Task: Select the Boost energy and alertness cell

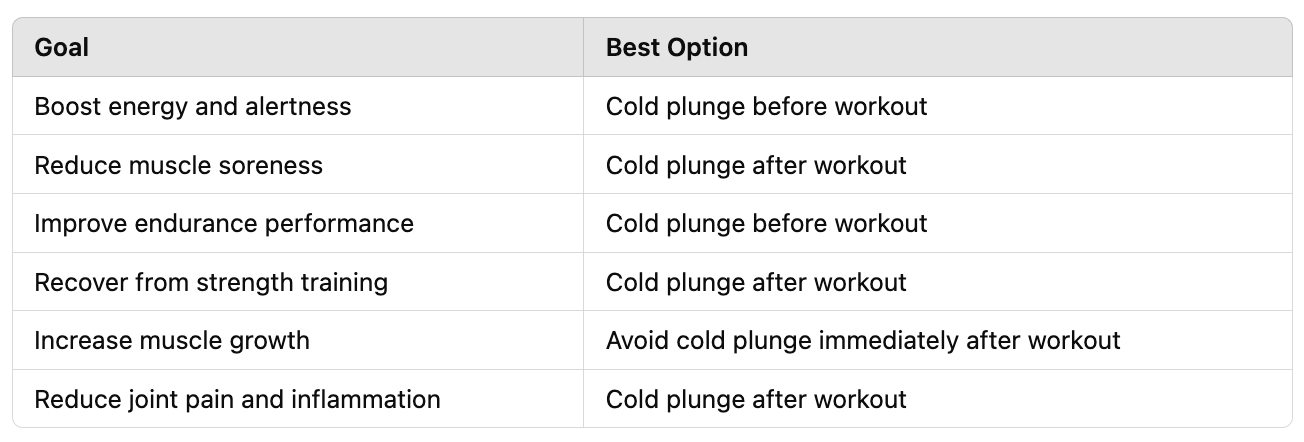Action: click(x=298, y=106)
